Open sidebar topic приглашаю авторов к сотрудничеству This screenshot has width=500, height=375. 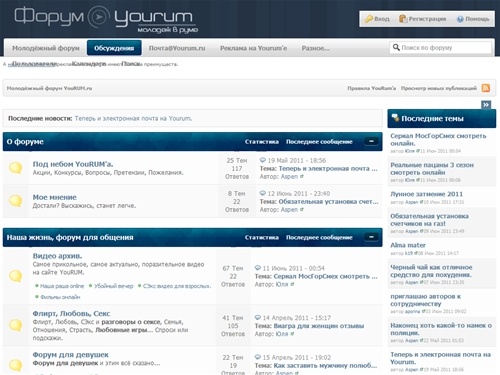tap(426, 300)
